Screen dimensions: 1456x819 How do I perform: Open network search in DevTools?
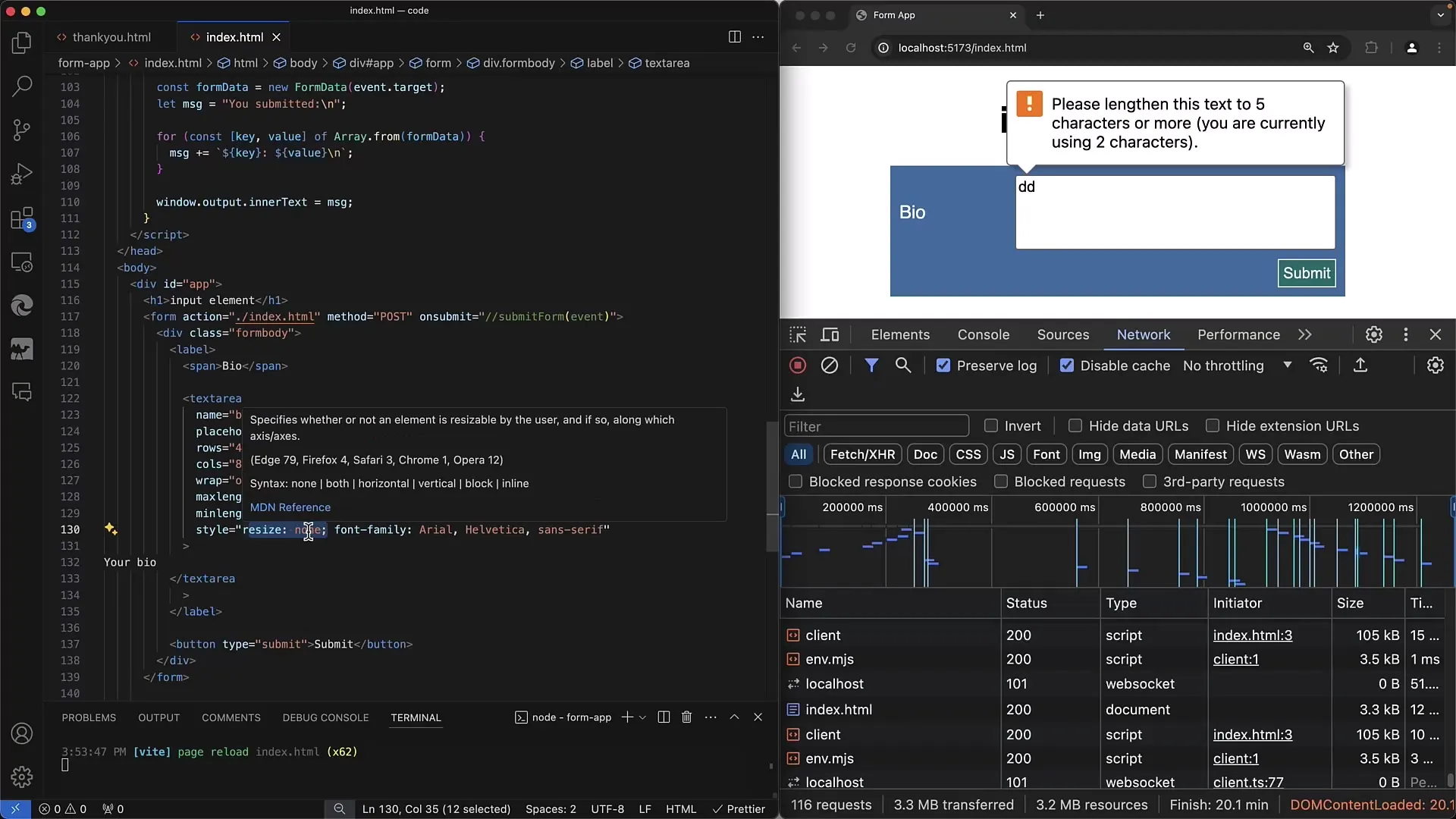coord(903,366)
